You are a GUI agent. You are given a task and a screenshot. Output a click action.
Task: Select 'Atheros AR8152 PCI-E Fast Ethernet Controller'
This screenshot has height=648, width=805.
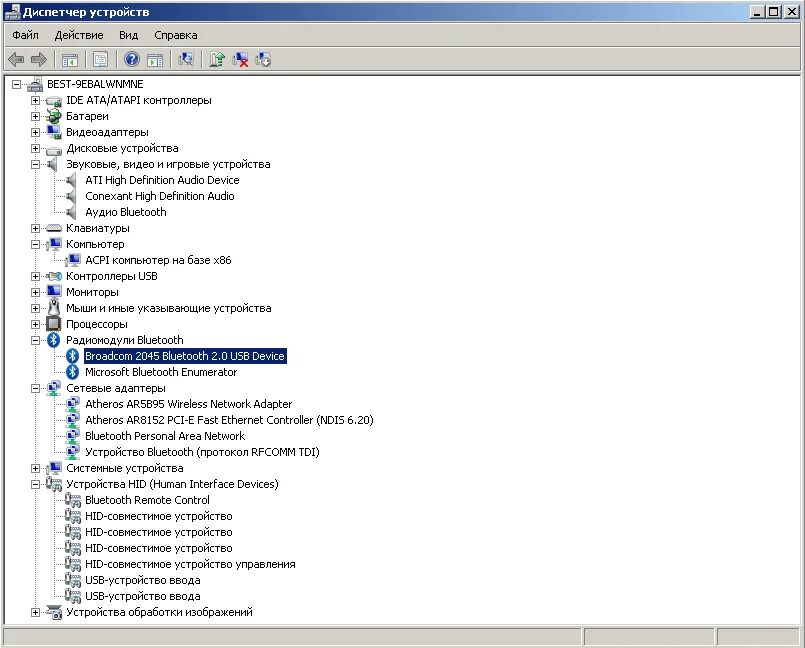point(229,420)
